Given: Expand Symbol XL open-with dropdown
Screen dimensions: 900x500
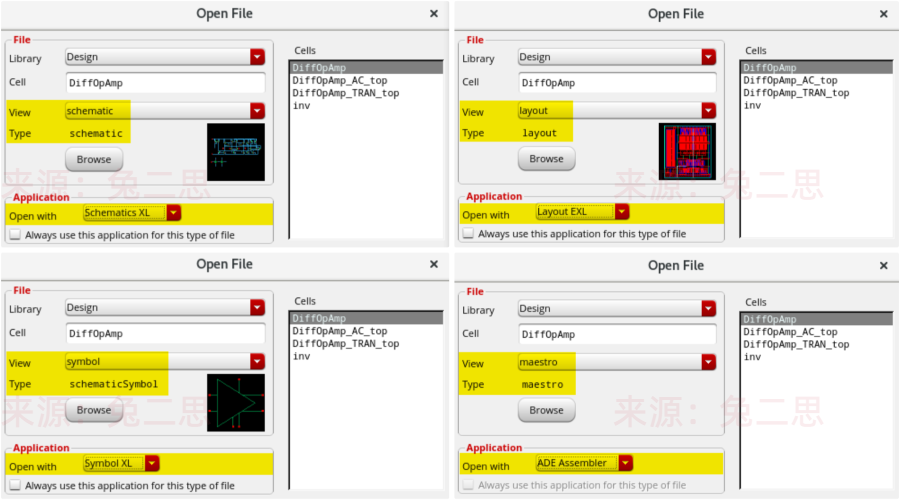Looking at the screenshot, I should point(152,463).
